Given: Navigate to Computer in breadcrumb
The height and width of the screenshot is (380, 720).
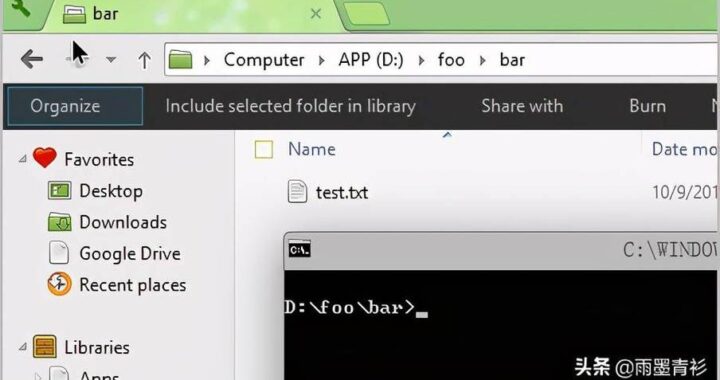Looking at the screenshot, I should click(264, 60).
